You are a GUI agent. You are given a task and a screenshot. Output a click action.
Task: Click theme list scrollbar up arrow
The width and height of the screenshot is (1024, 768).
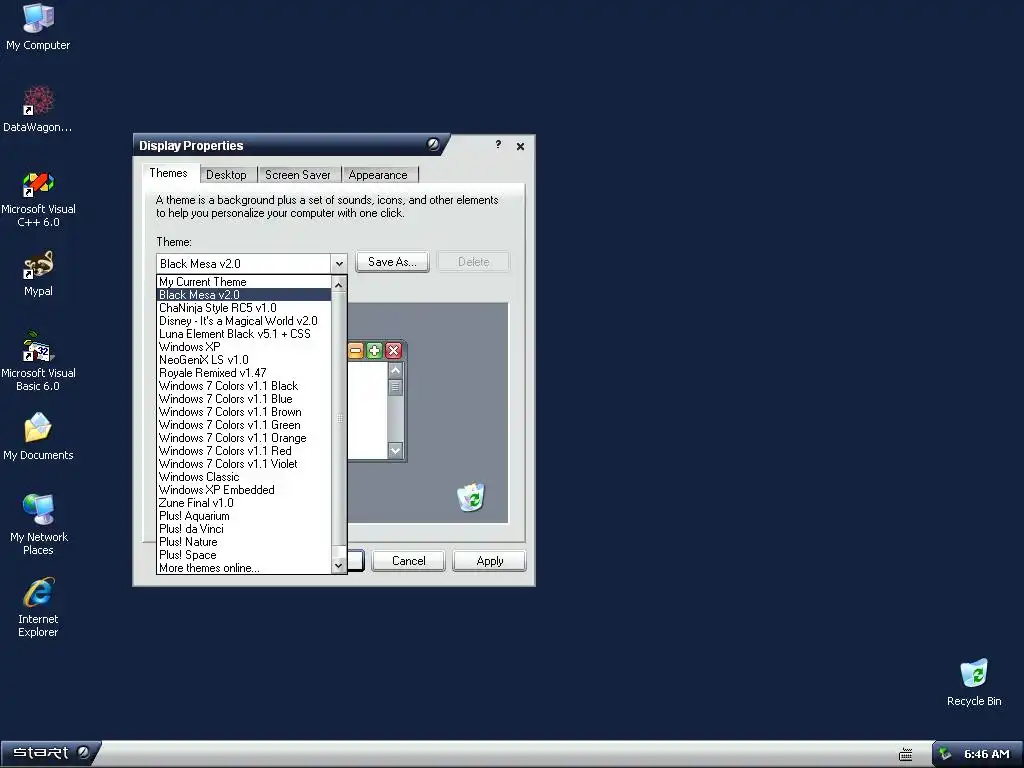pos(338,285)
